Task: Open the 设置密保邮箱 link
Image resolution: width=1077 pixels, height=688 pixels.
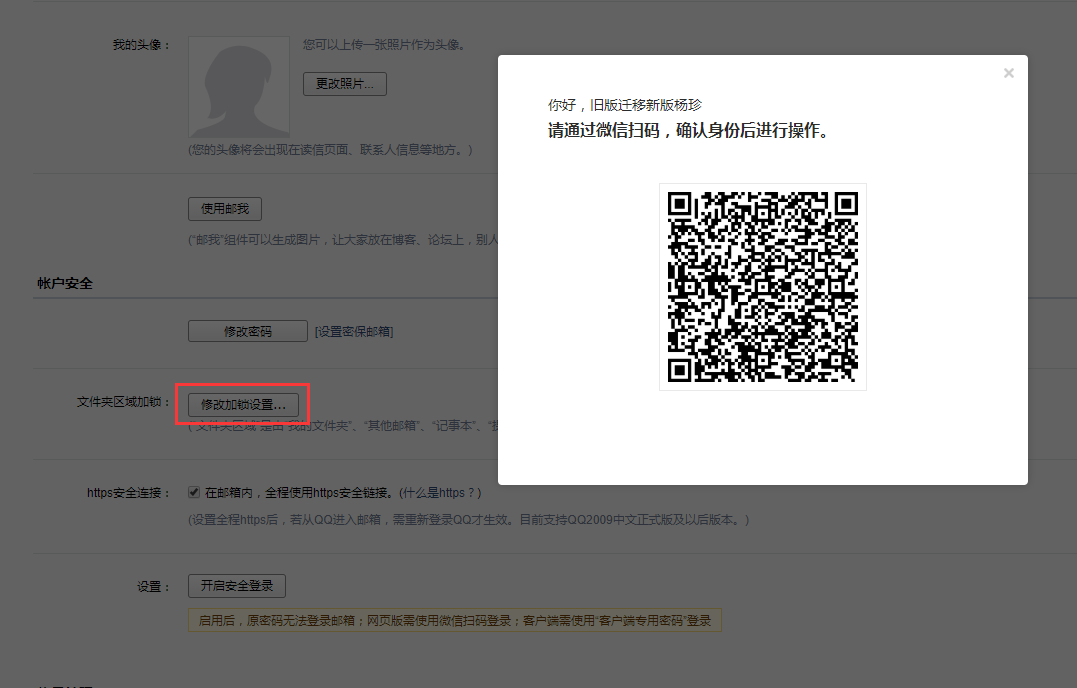Action: point(354,332)
